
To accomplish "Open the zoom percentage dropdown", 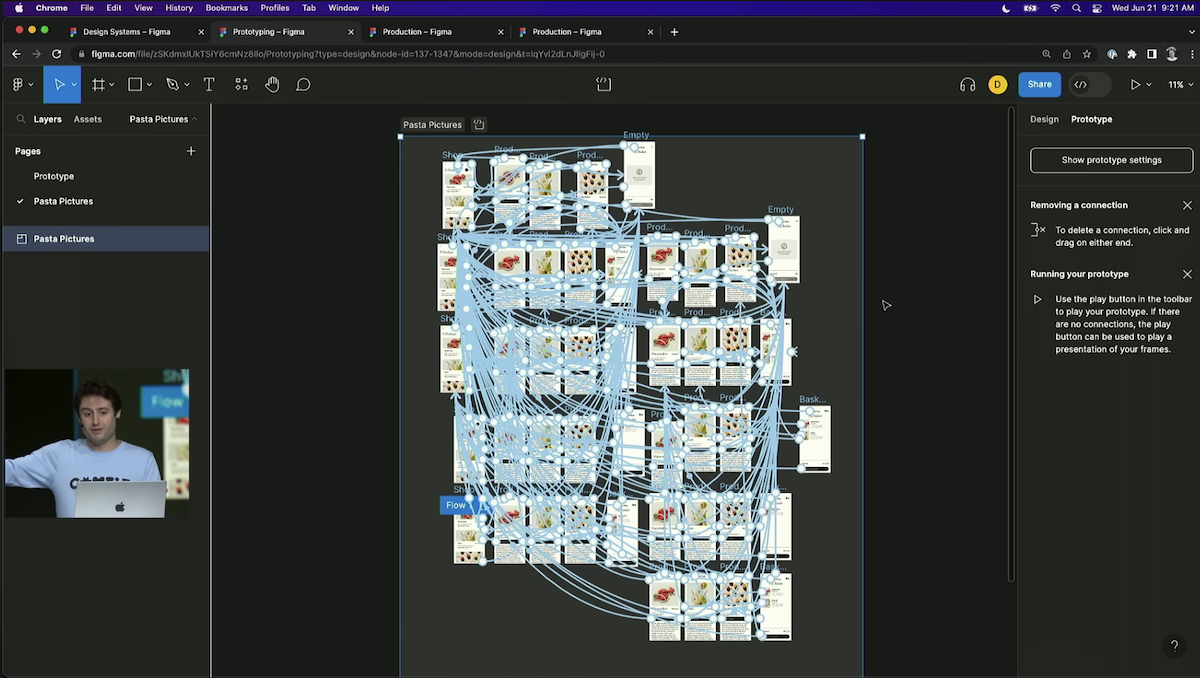I will [x=1178, y=84].
